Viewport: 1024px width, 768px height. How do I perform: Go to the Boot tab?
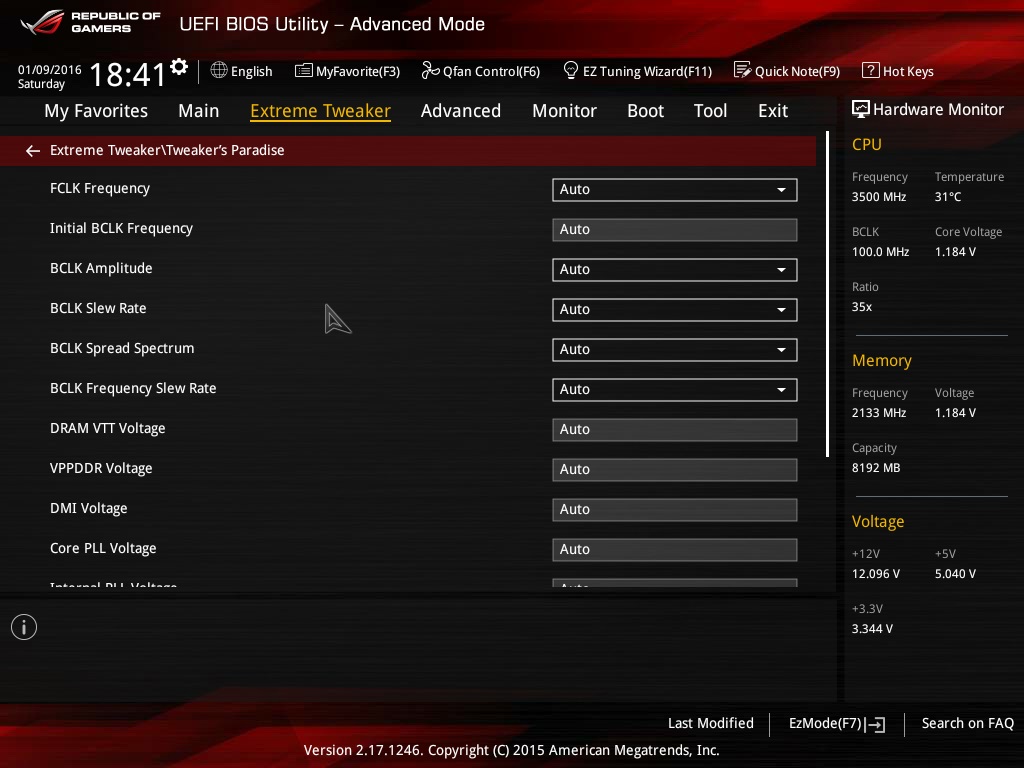(x=645, y=111)
